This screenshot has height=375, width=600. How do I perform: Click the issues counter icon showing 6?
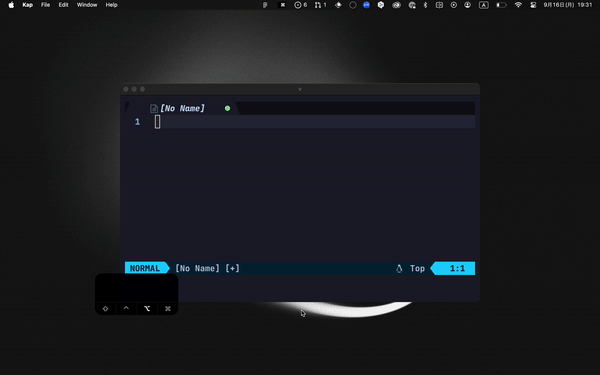click(x=300, y=5)
